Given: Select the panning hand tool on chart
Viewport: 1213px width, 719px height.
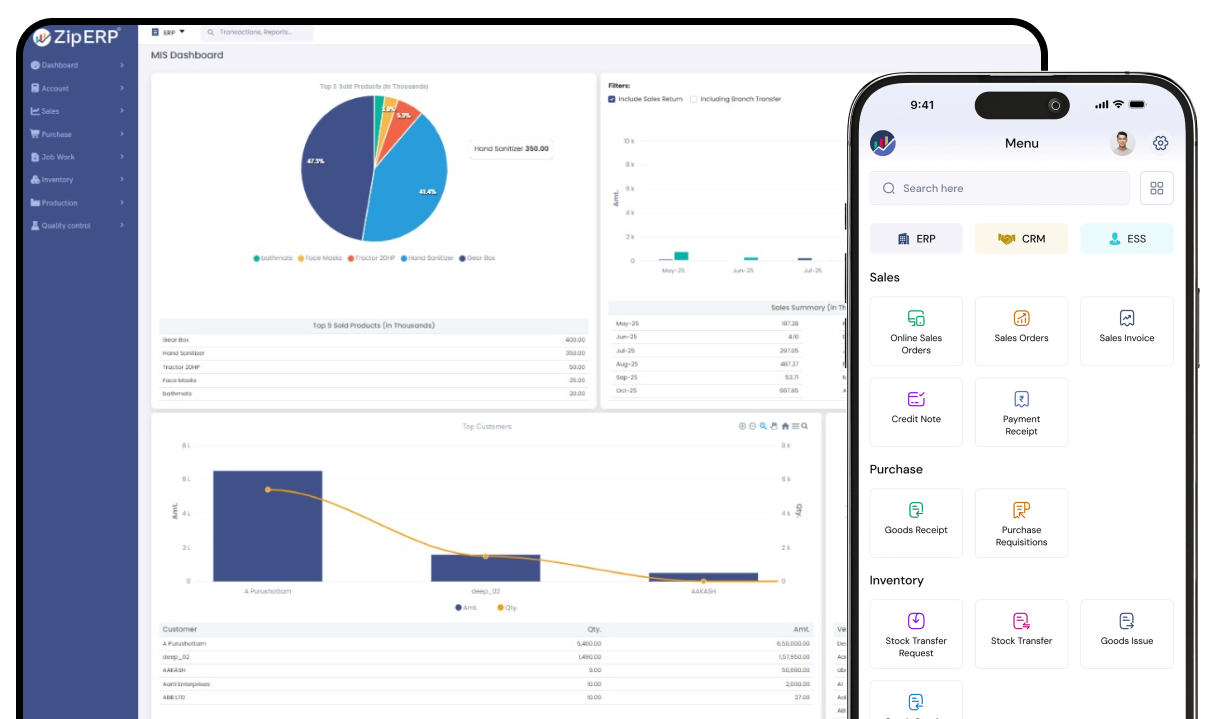Looking at the screenshot, I should pyautogui.click(x=774, y=426).
